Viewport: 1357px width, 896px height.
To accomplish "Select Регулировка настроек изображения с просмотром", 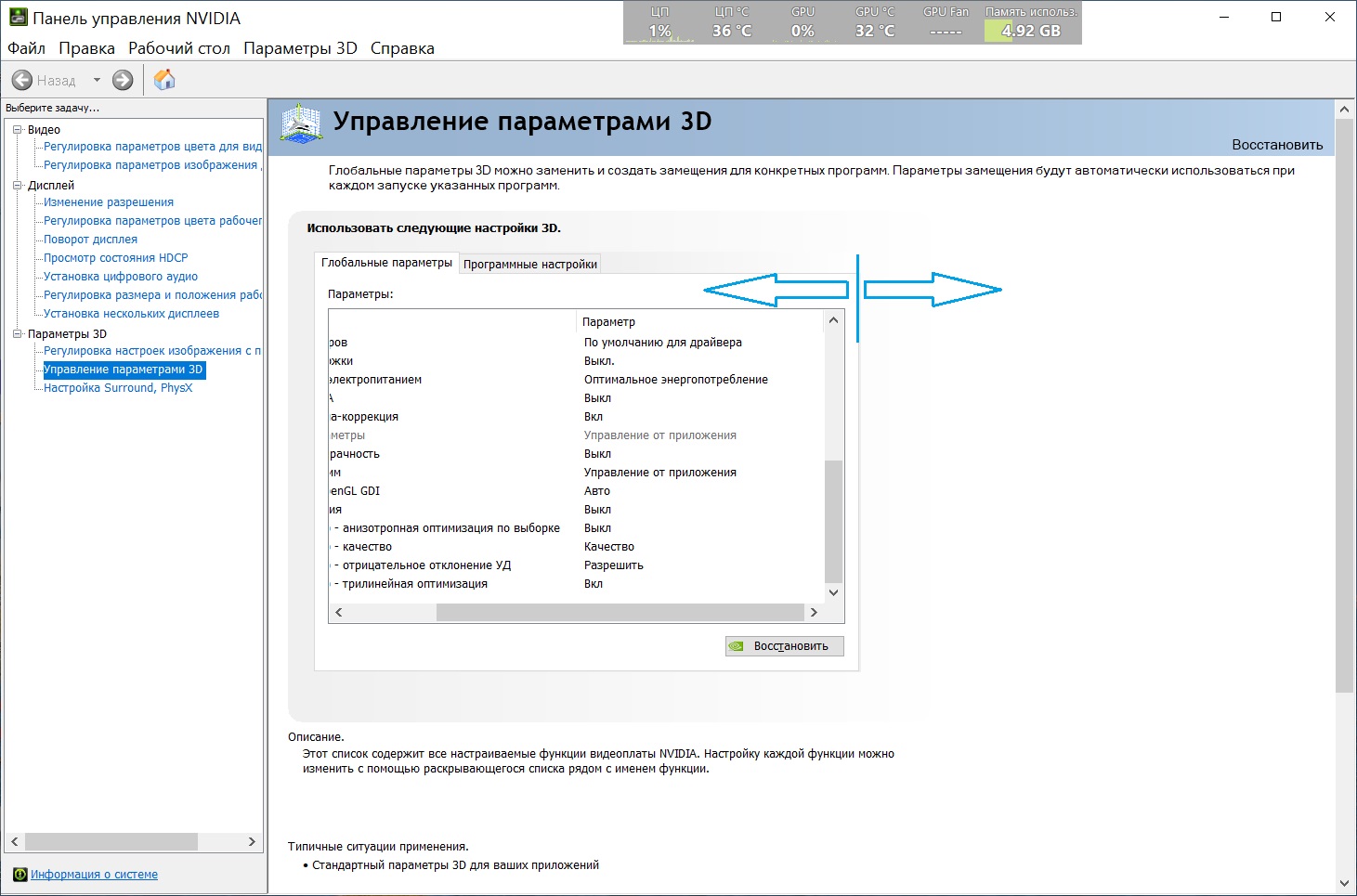I will (x=153, y=351).
